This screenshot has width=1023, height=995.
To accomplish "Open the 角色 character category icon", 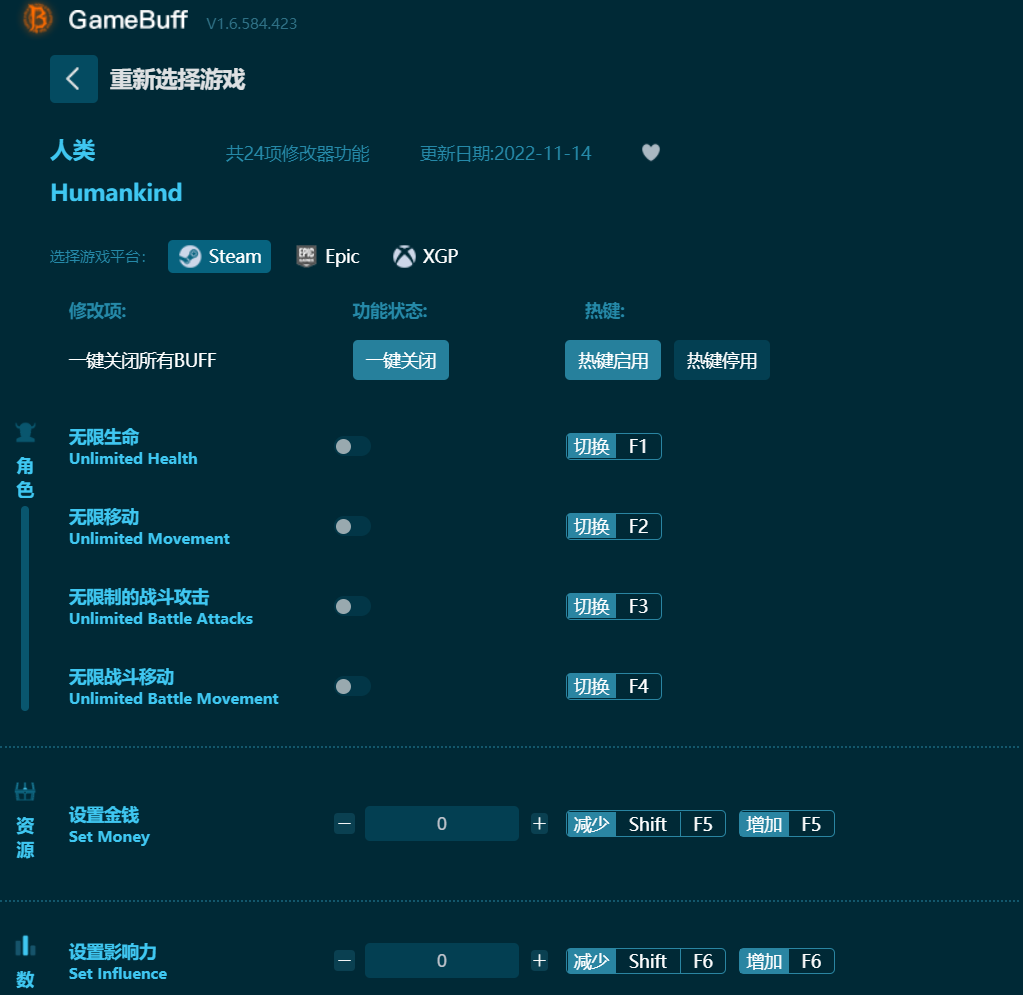I will 25,433.
